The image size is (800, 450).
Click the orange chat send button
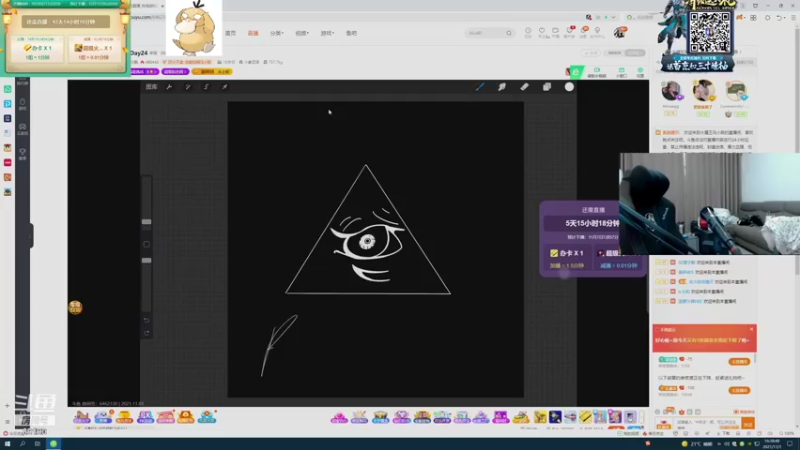[748, 424]
